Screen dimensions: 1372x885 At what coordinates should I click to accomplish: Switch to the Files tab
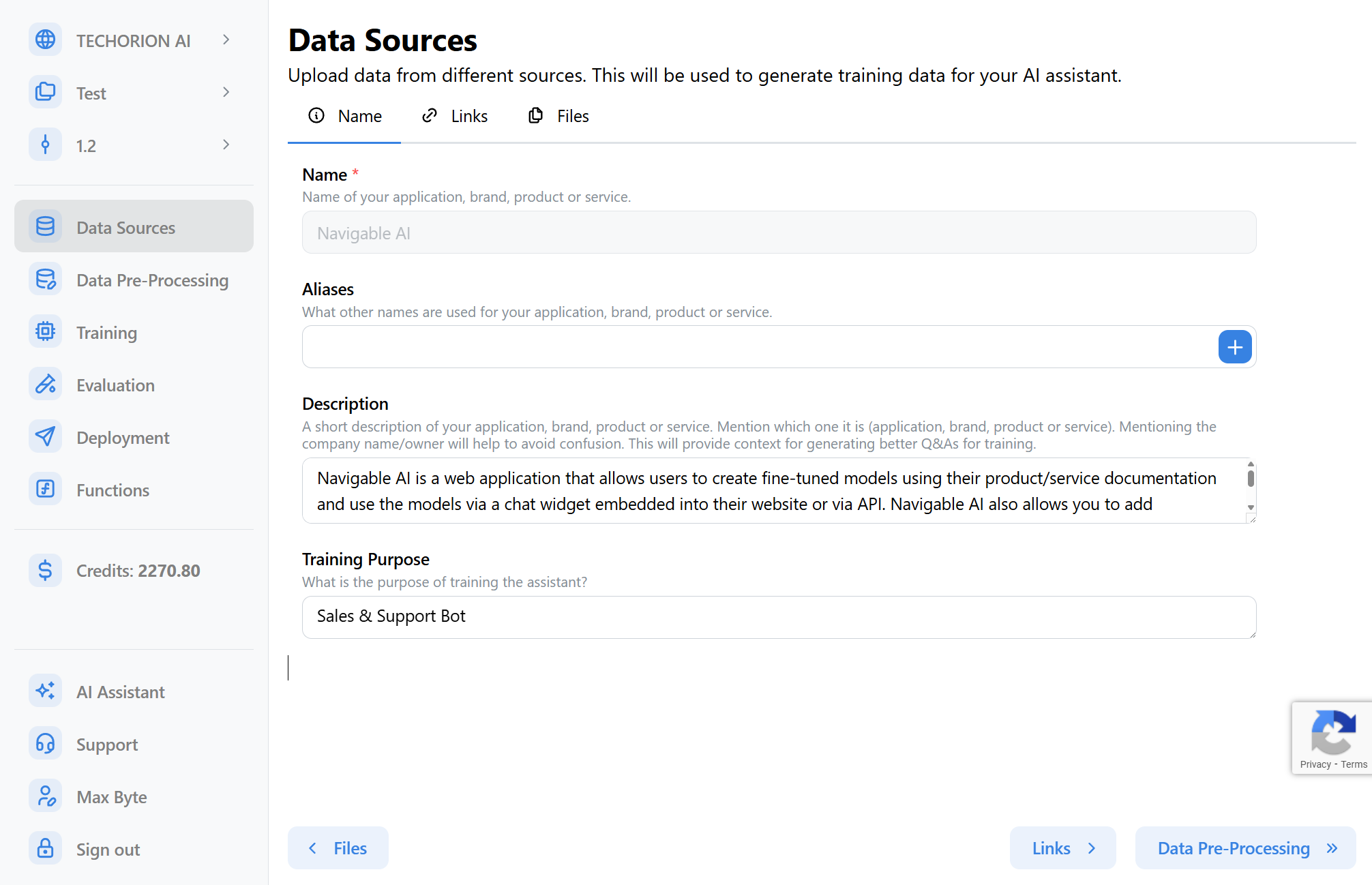click(558, 117)
